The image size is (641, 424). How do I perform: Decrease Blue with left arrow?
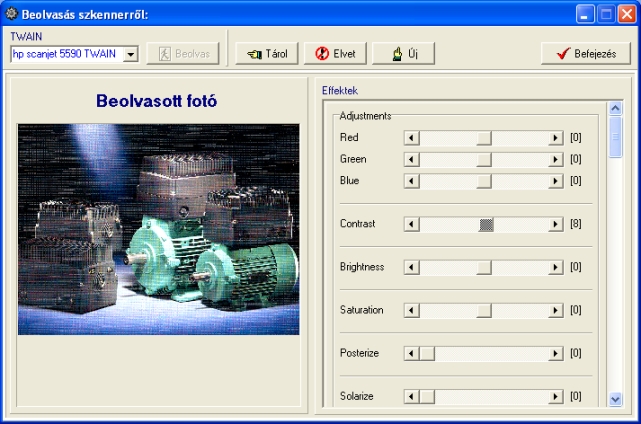tap(412, 181)
